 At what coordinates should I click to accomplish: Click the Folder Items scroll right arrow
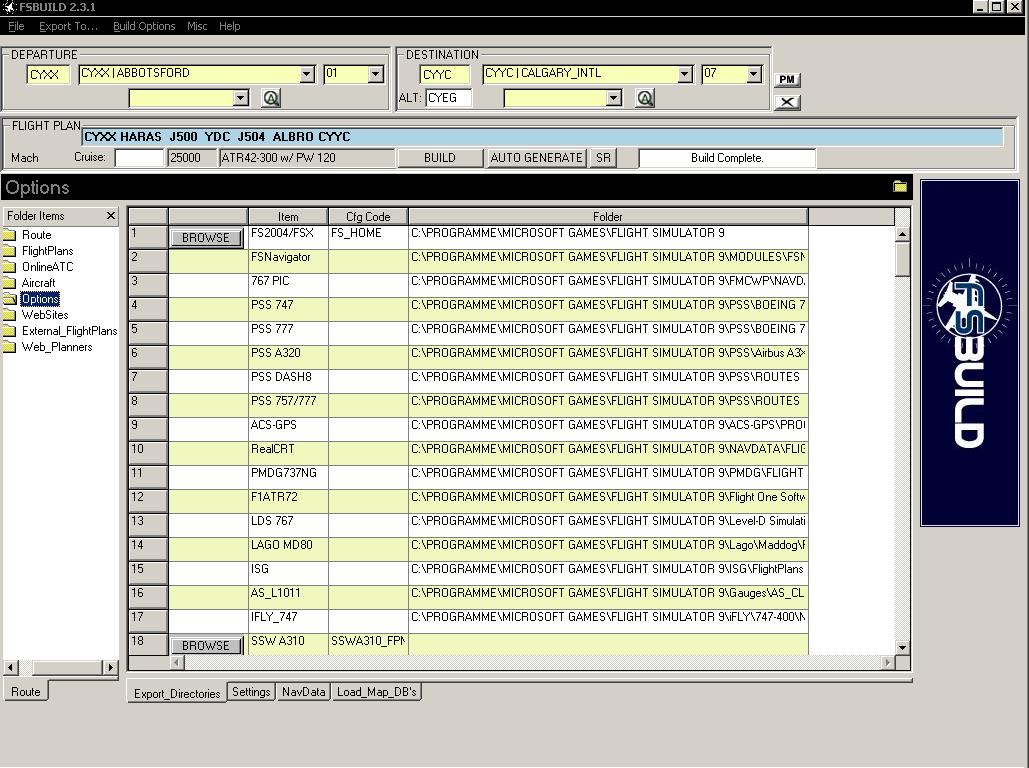coord(110,668)
